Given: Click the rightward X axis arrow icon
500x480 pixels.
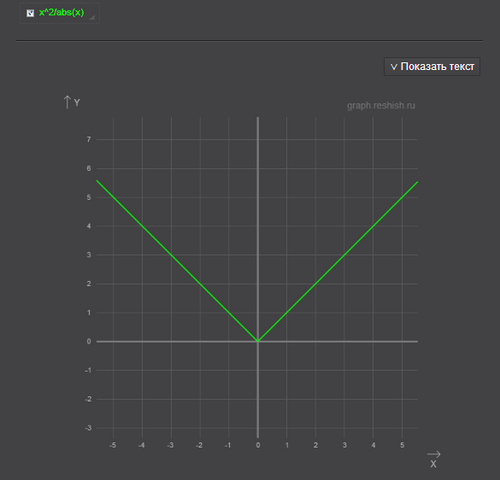Looking at the screenshot, I should point(434,454).
